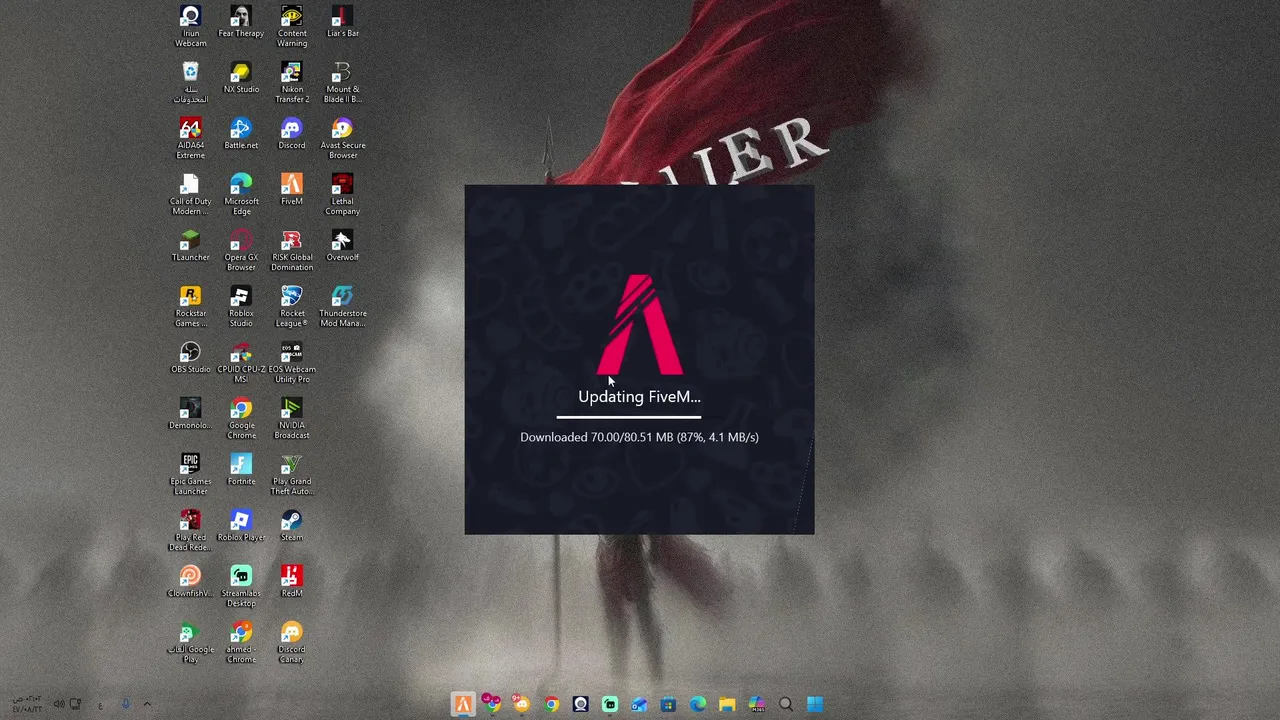Click the Lethal Company desktop icon

click(342, 194)
